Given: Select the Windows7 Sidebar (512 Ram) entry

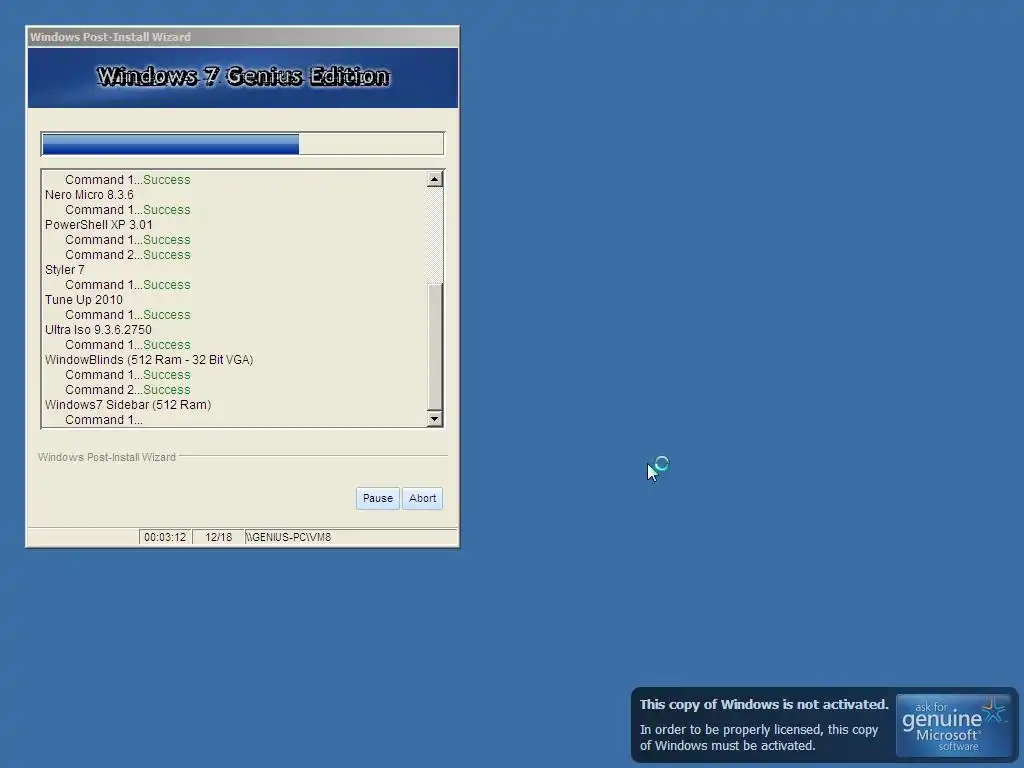Looking at the screenshot, I should coord(128,405).
